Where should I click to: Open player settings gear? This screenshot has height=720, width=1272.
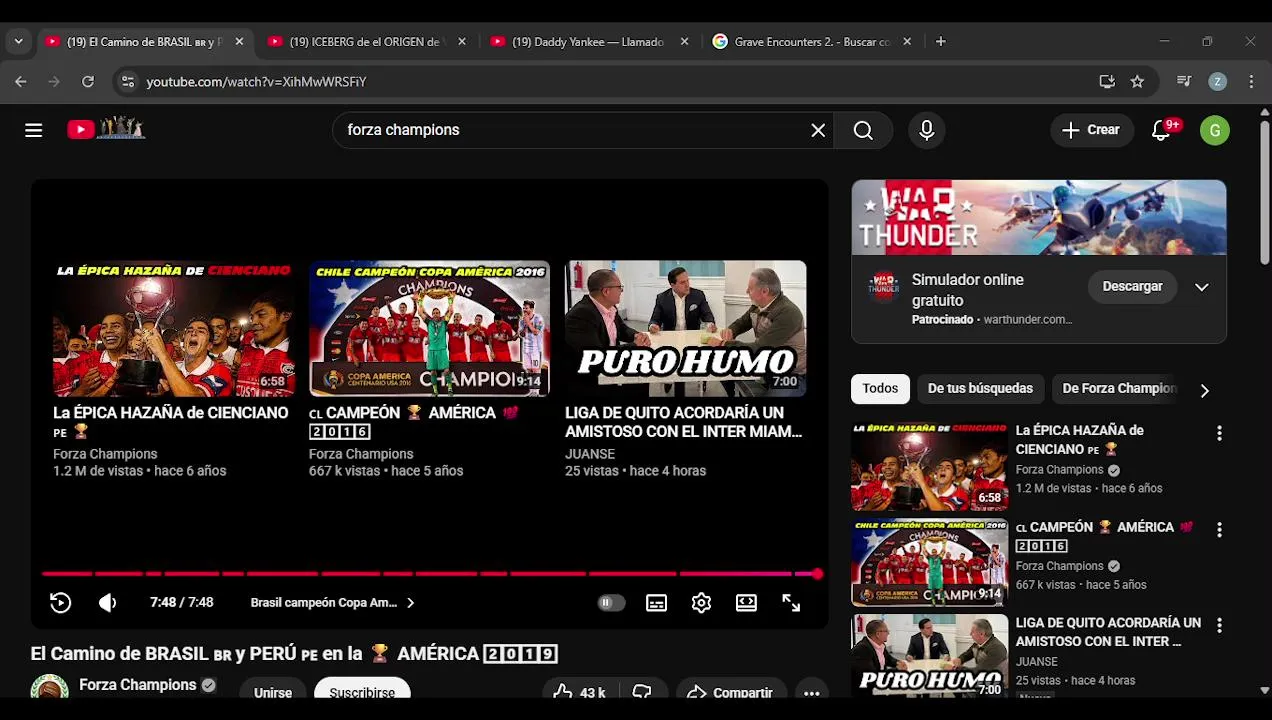[701, 603]
